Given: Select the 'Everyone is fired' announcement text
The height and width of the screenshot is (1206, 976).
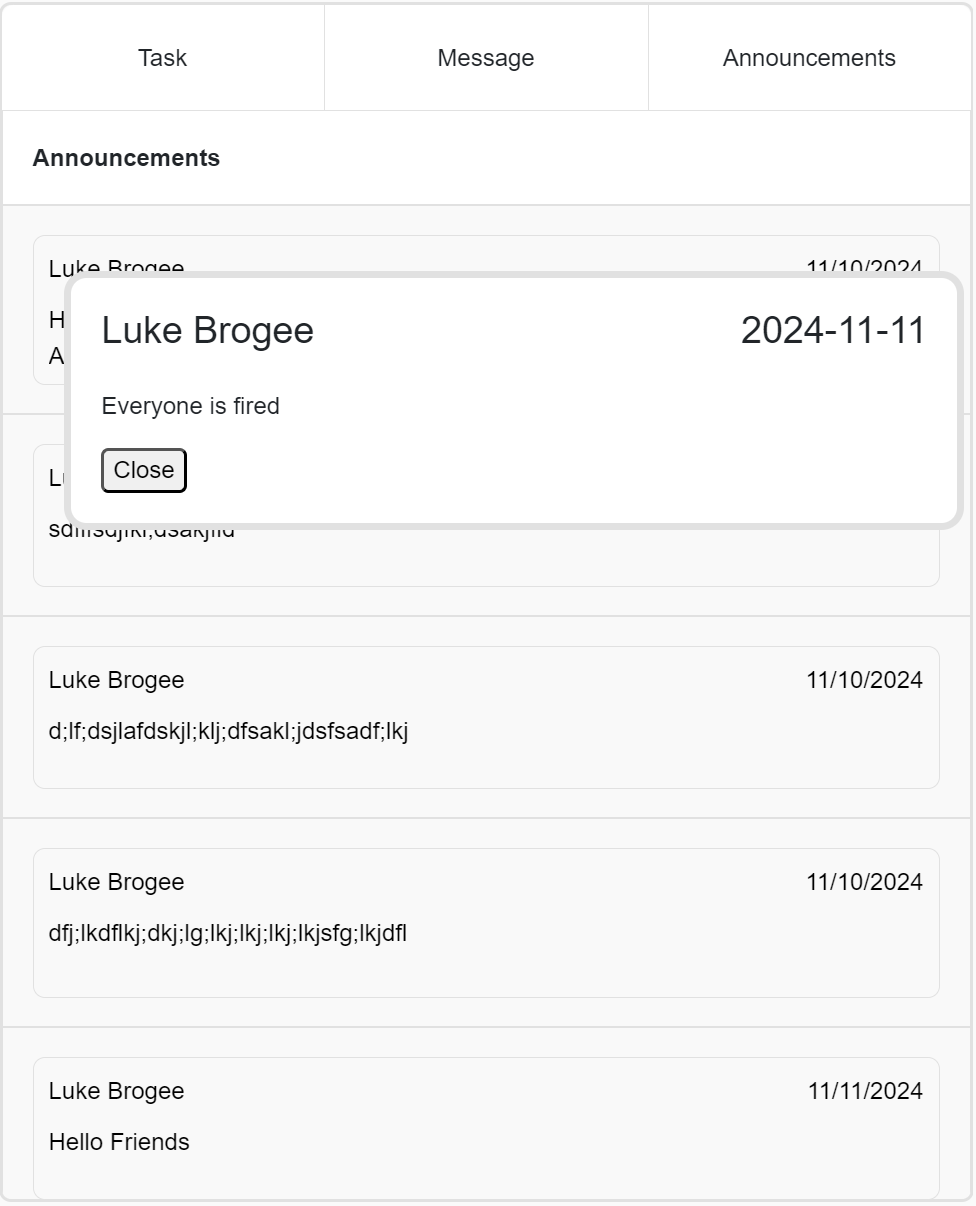Looking at the screenshot, I should coord(190,406).
